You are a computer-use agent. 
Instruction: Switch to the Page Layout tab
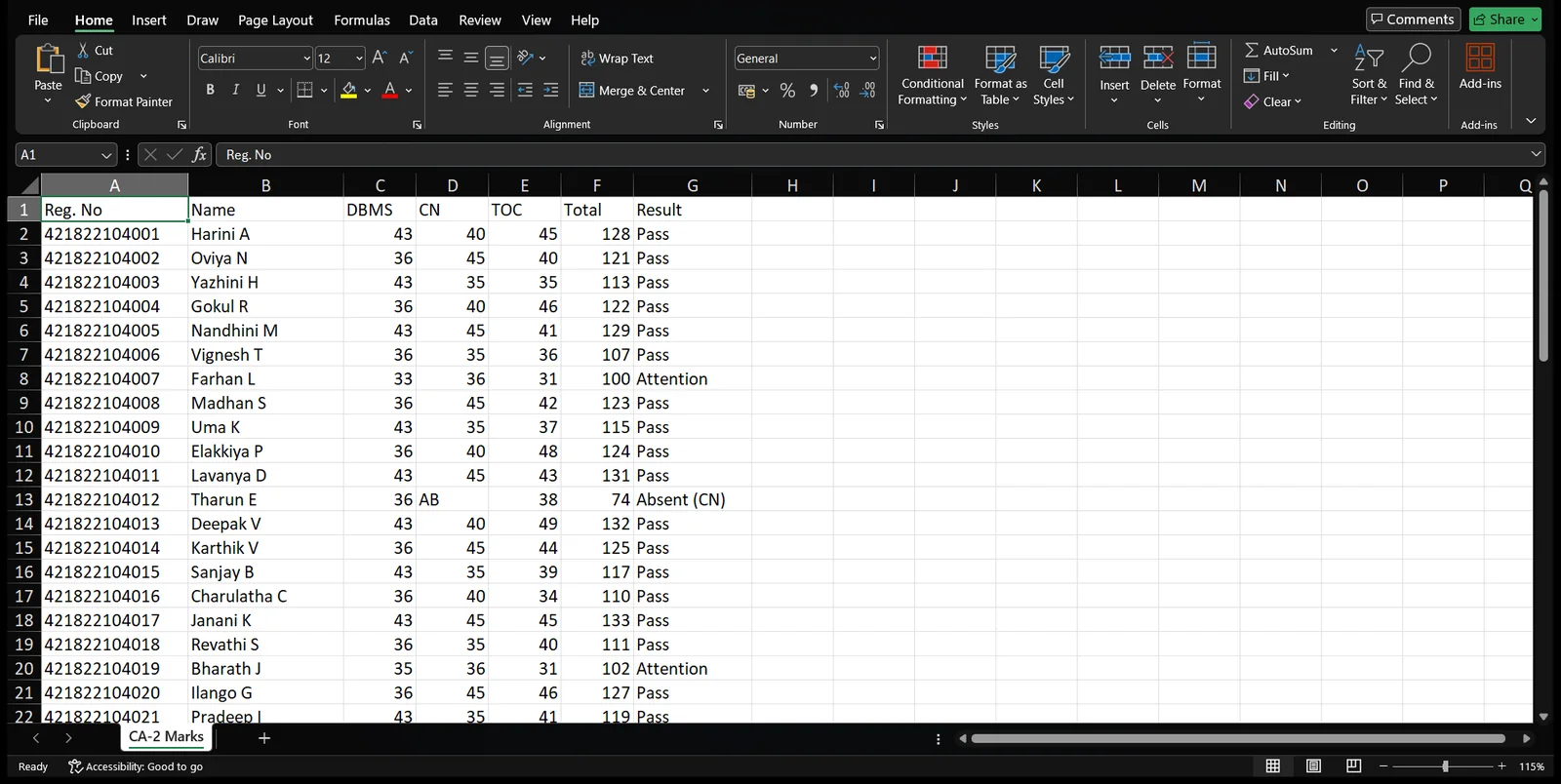pyautogui.click(x=275, y=20)
